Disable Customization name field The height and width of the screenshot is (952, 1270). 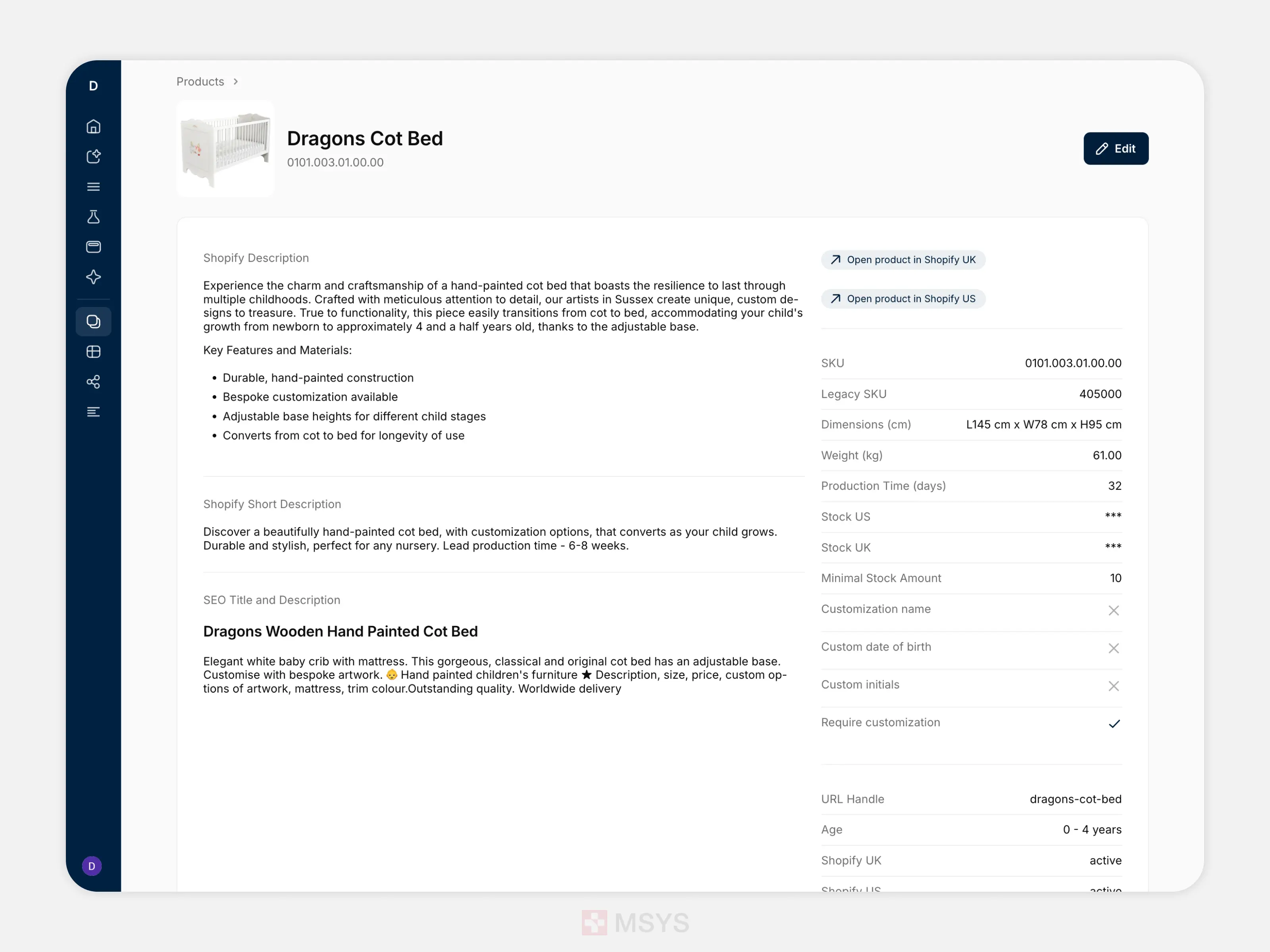pos(1113,610)
